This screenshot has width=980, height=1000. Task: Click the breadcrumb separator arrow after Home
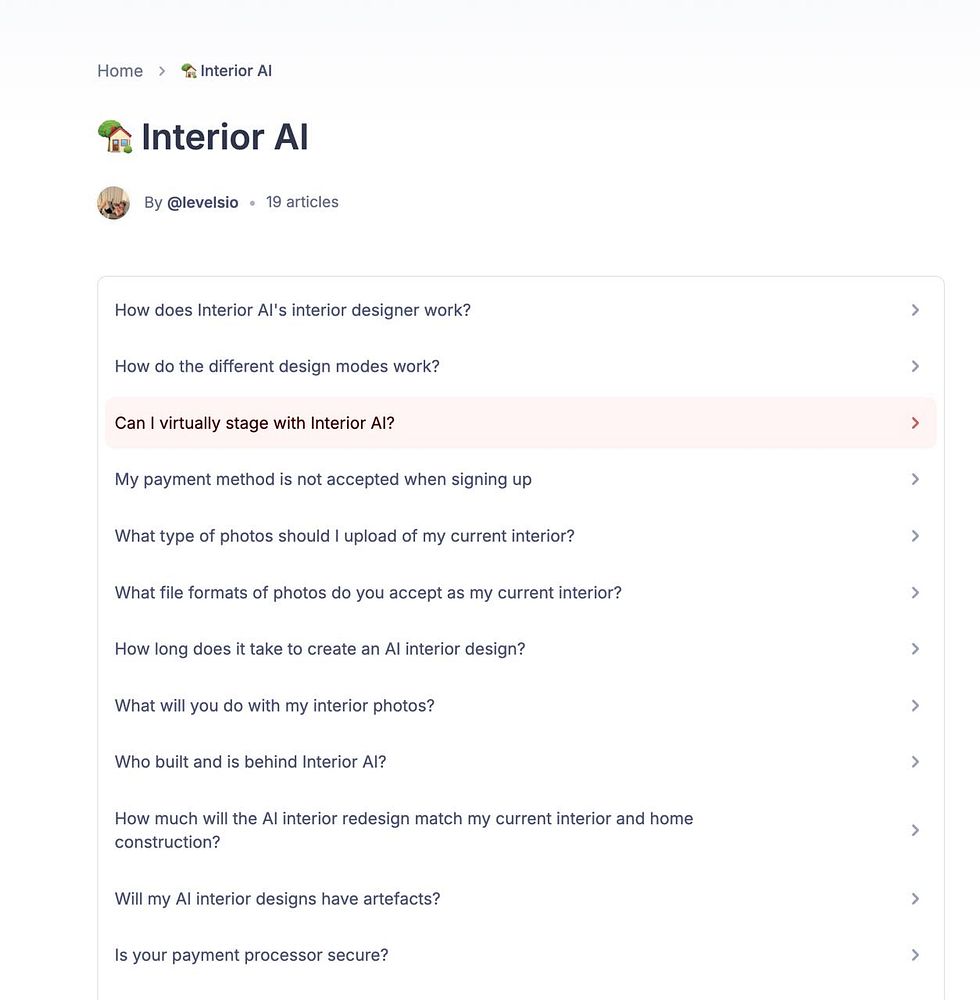[162, 71]
